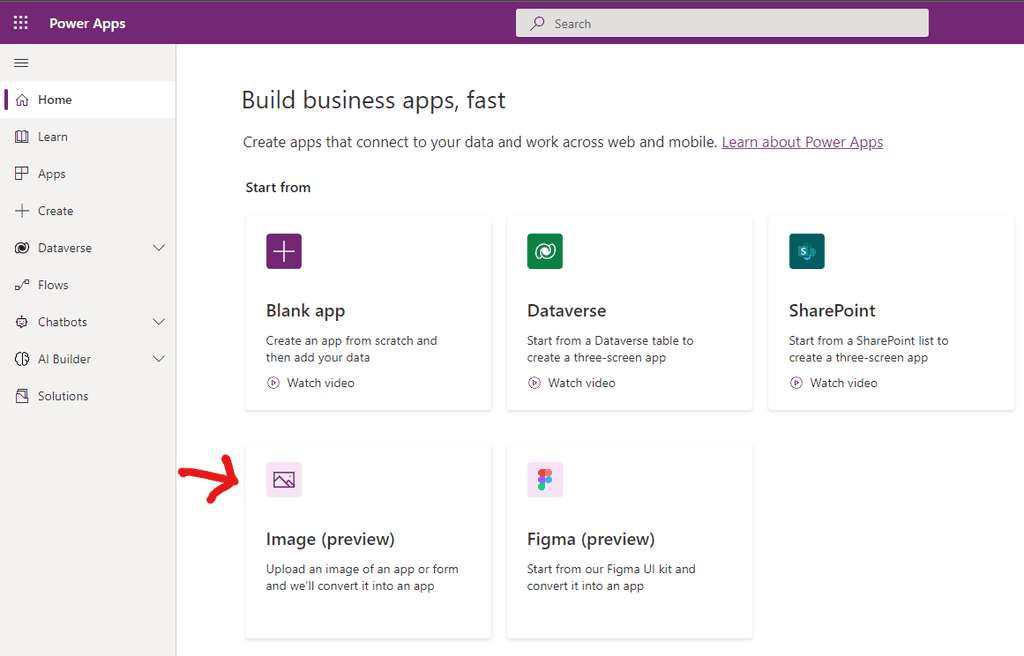
Task: Click play icon on Dataverse card
Action: [x=534, y=383]
